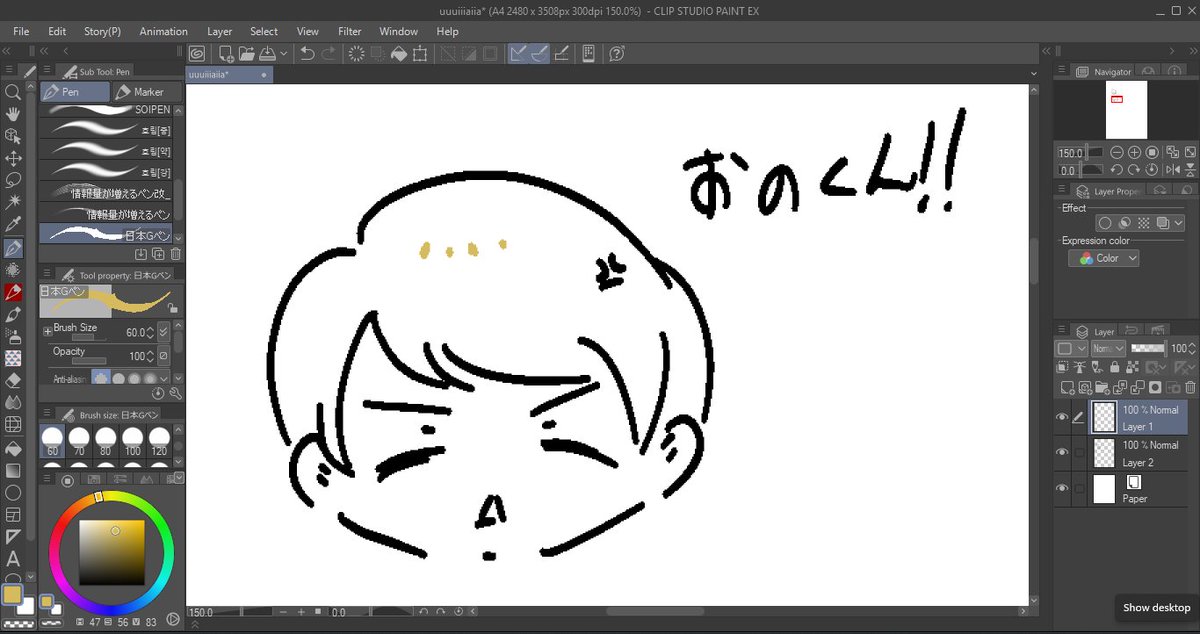Select the 日本Gペン brush
The width and height of the screenshot is (1200, 634).
tap(106, 235)
